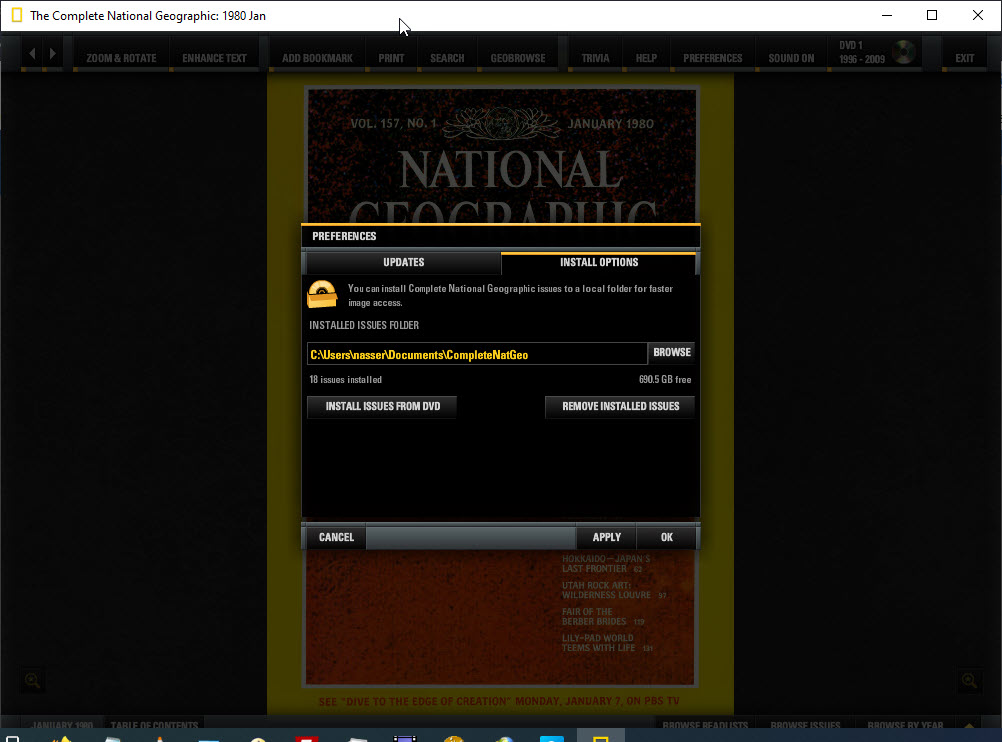Switch to the Updates tab

tap(403, 263)
